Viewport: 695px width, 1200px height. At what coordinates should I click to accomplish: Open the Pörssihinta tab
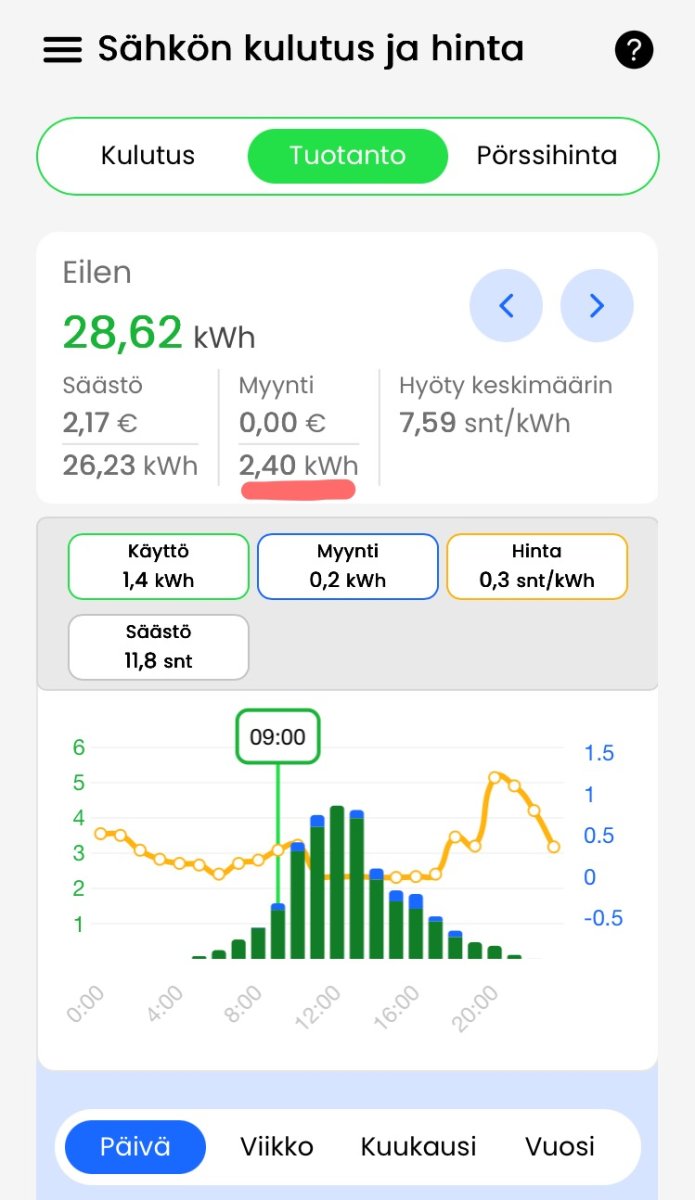(x=546, y=156)
